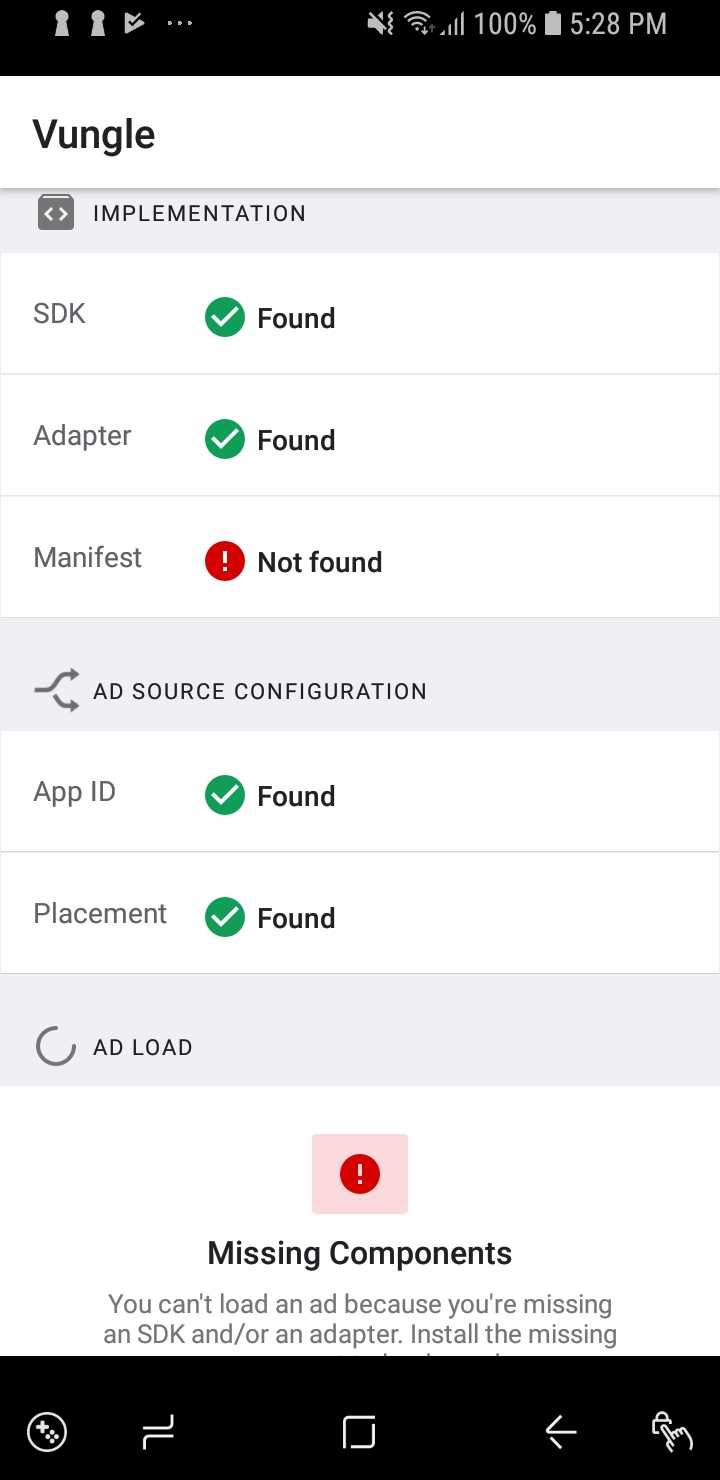The image size is (720, 1480).
Task: Select the SDK Found row
Action: 360,313
